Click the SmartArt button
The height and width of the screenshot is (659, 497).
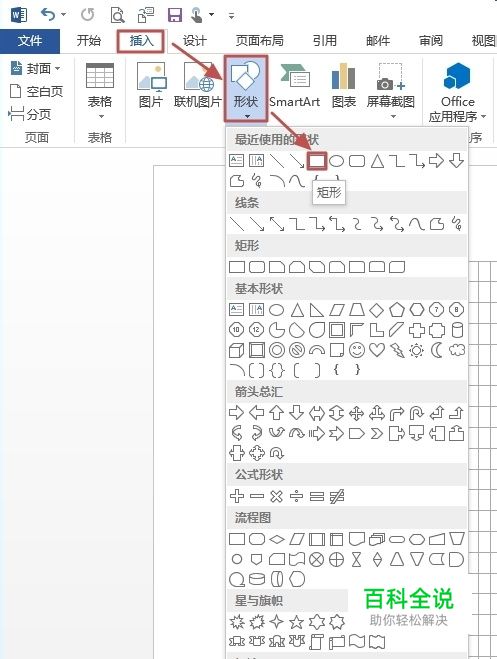click(295, 85)
